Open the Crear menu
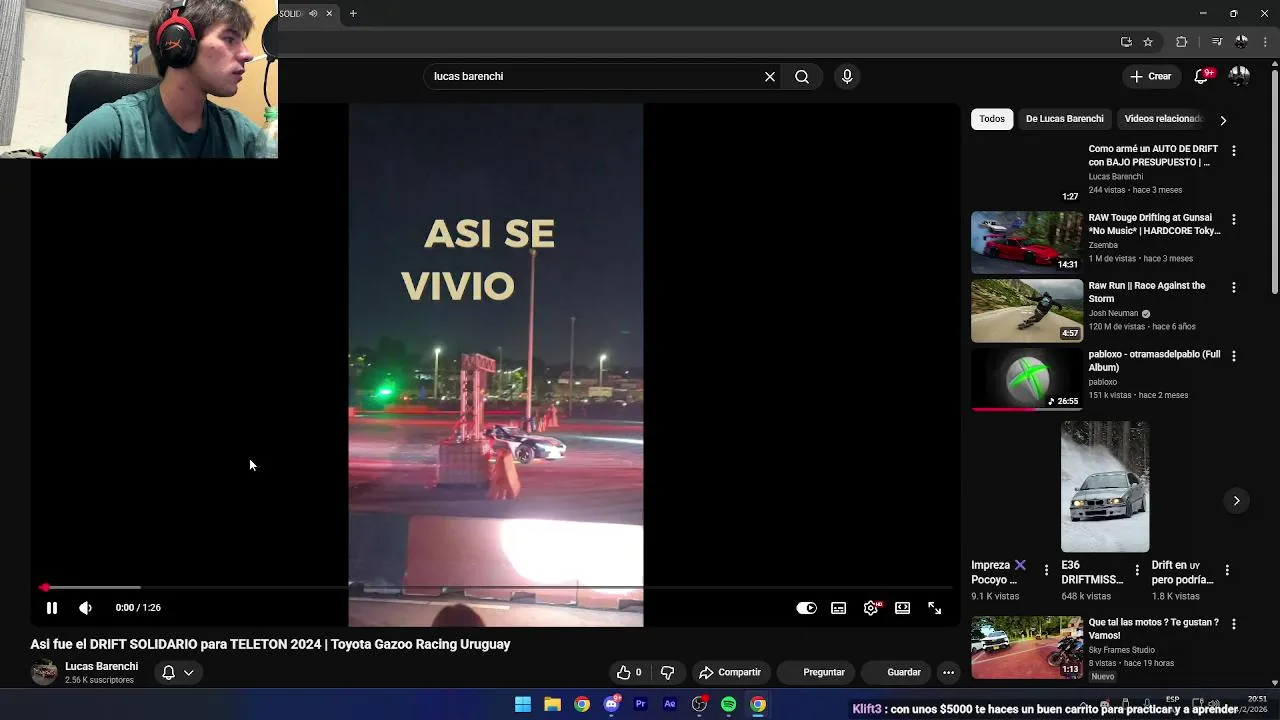The image size is (1280, 720). [1150, 76]
